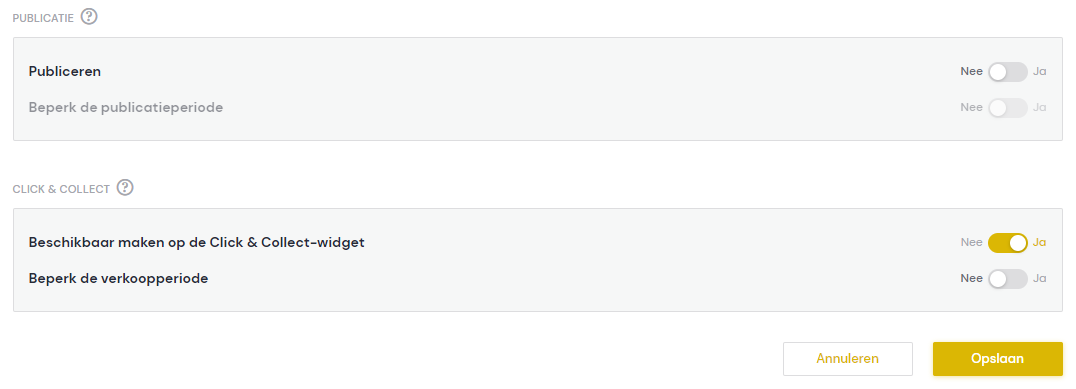Click the PUBLICATIE section heading

click(x=43, y=18)
